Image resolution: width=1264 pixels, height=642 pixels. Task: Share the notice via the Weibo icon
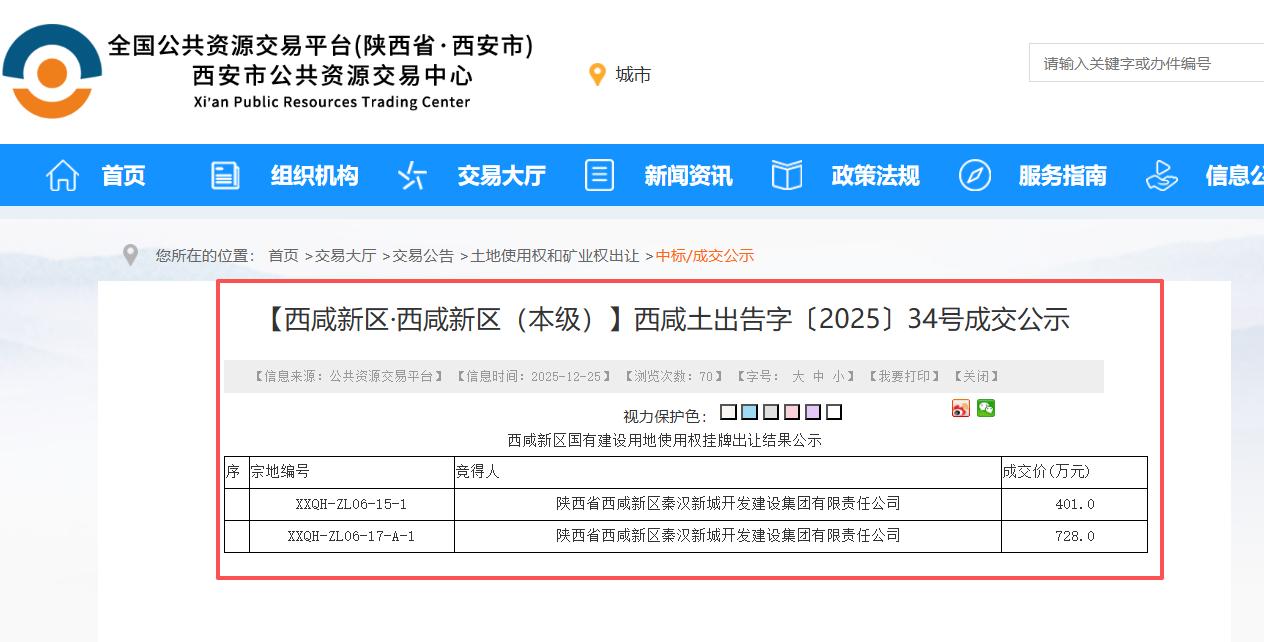coord(959,409)
